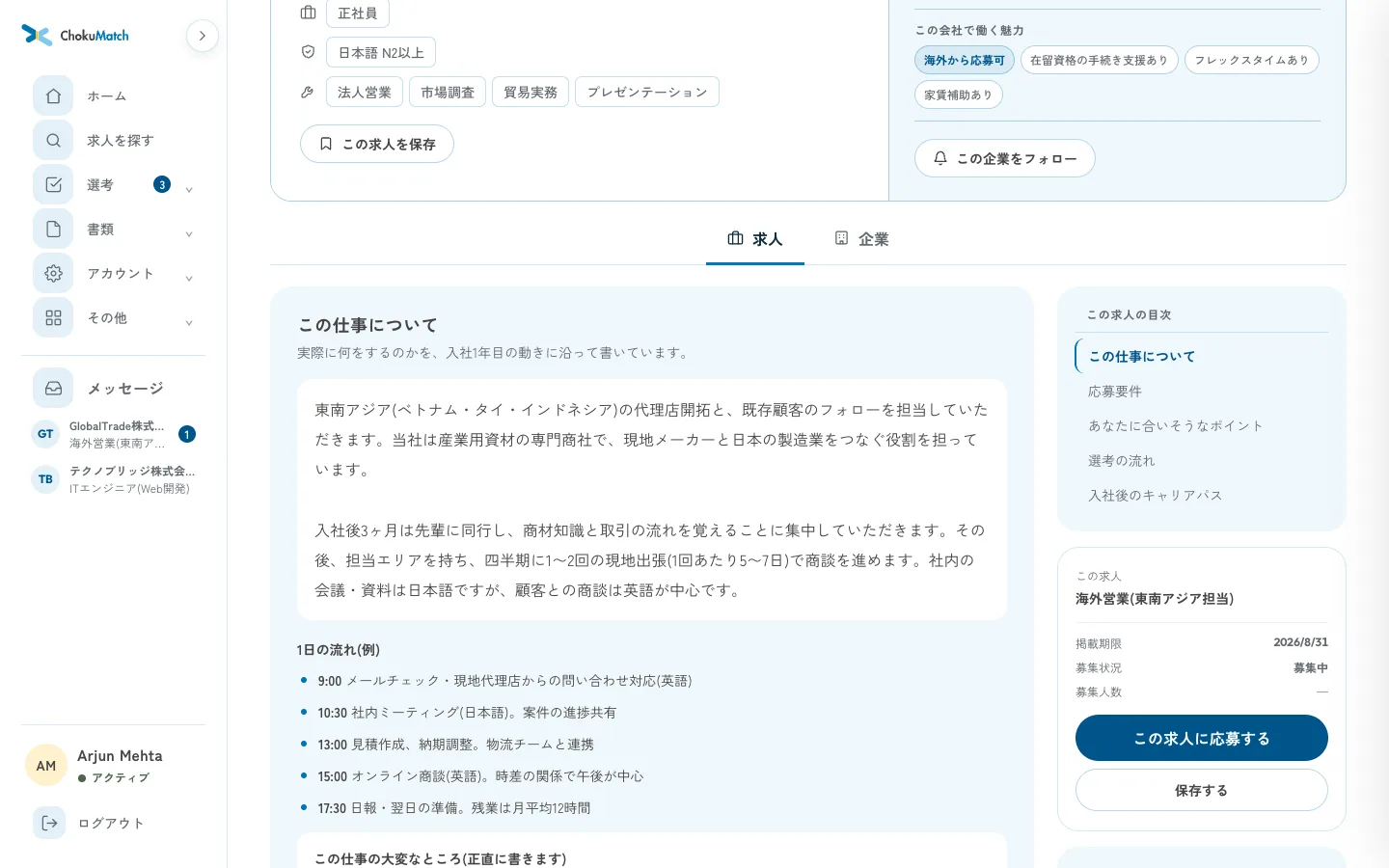Jump to この仕事について in contents
The image size is (1389, 868).
pos(1142,357)
